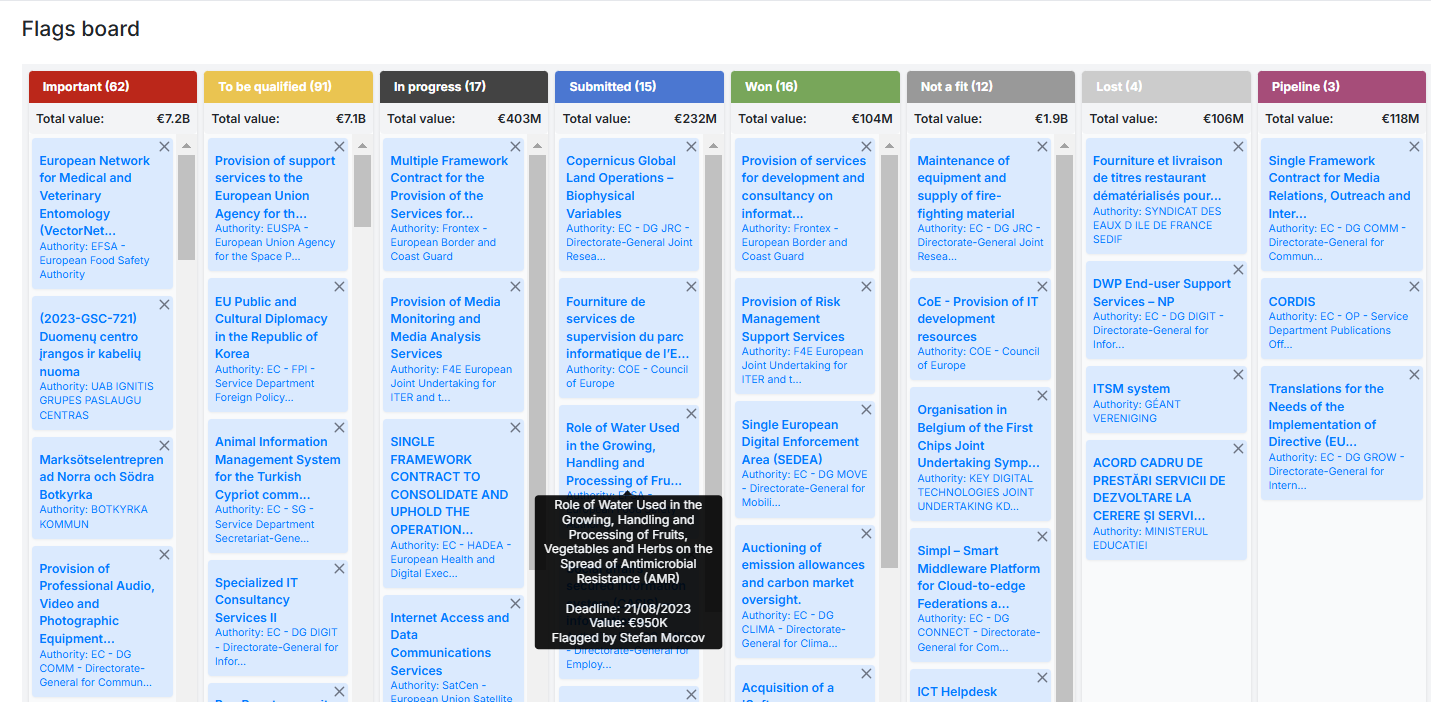The image size is (1431, 702).
Task: Select the Important (62) column header
Action: tap(113, 87)
